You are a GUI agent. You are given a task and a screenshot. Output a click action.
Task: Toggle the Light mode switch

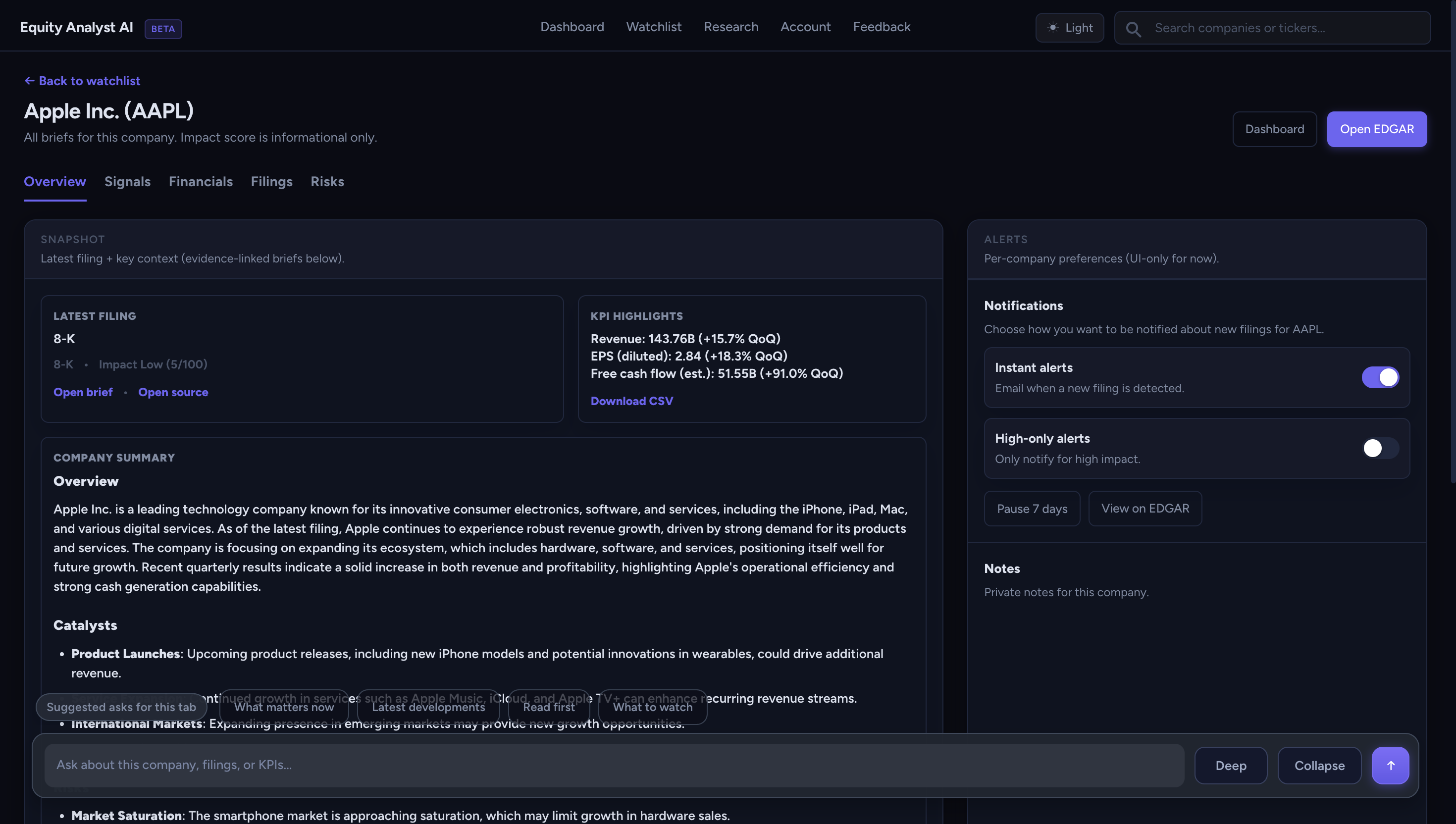click(x=1069, y=27)
